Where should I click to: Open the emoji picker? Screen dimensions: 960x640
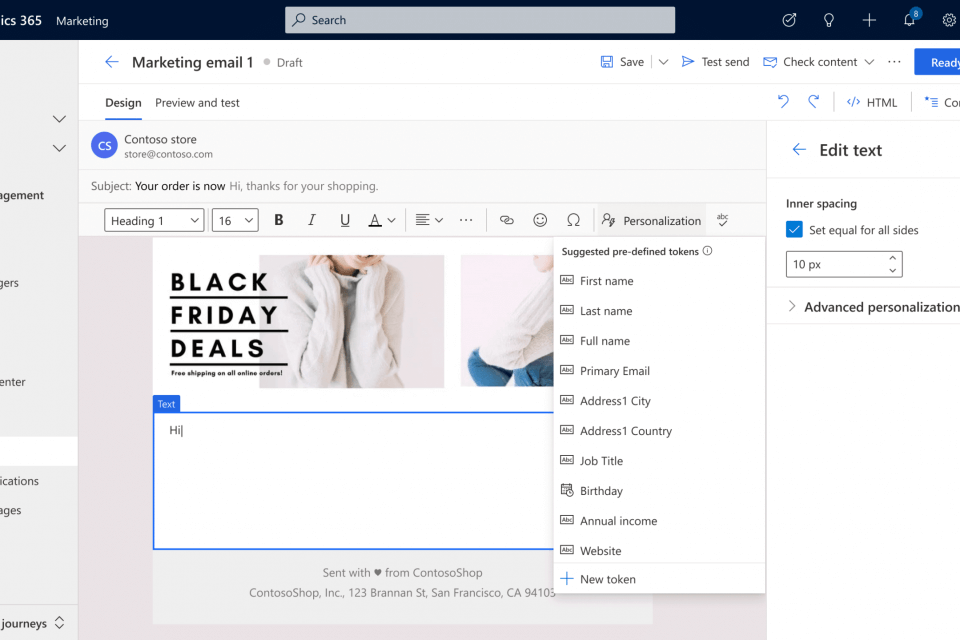click(x=540, y=220)
